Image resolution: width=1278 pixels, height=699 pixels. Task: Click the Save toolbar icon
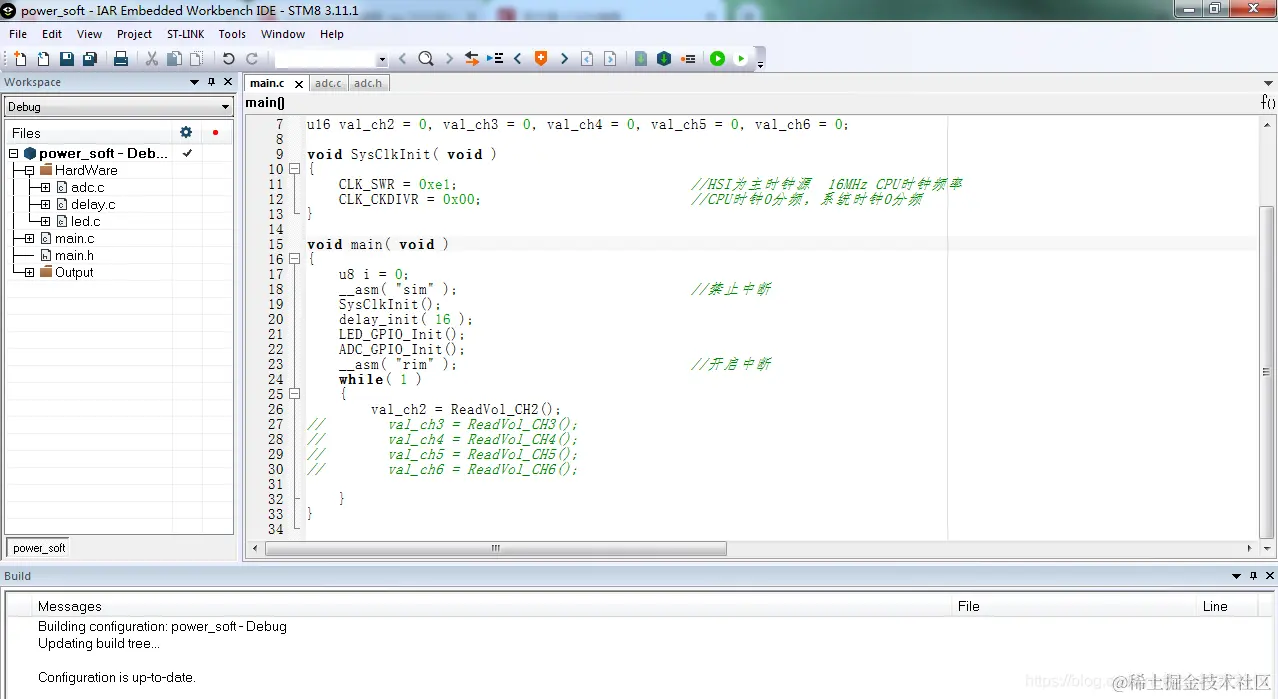pos(67,59)
